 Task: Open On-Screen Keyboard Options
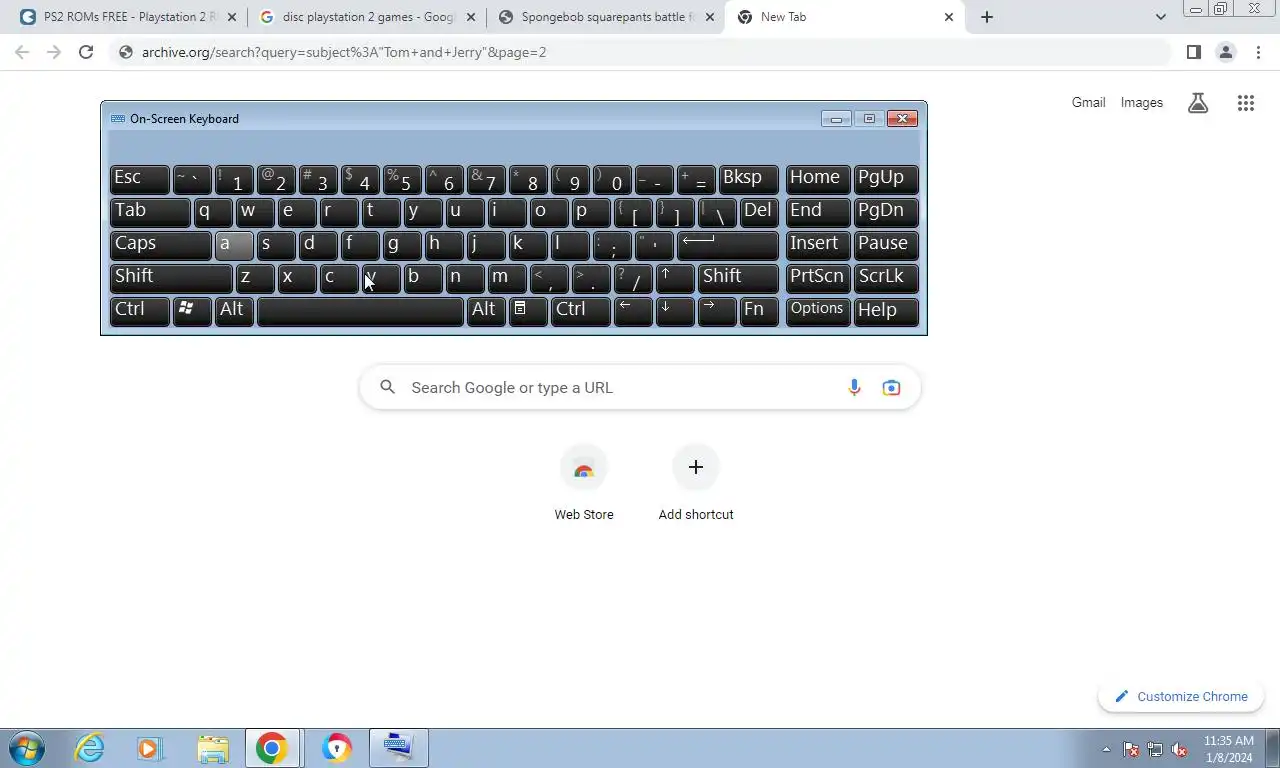tap(818, 311)
